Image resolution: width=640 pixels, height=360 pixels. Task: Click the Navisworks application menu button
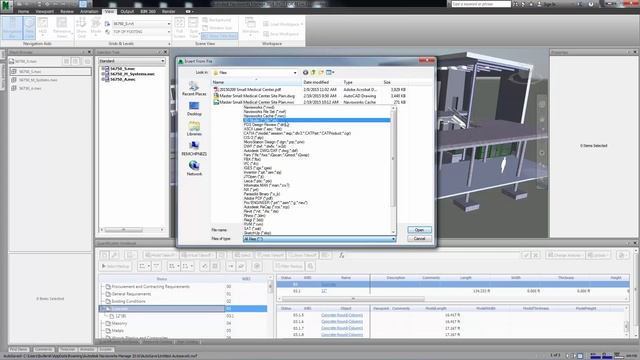[x=6, y=6]
